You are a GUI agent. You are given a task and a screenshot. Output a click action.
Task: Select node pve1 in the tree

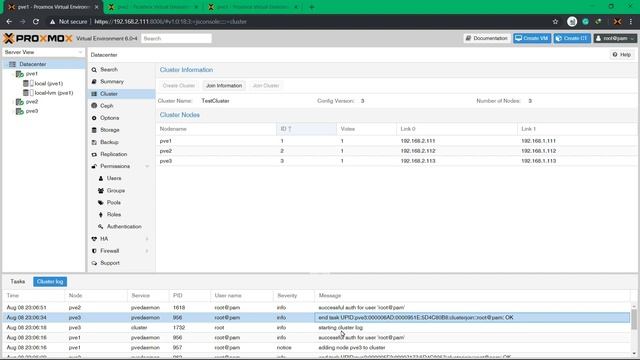31,74
